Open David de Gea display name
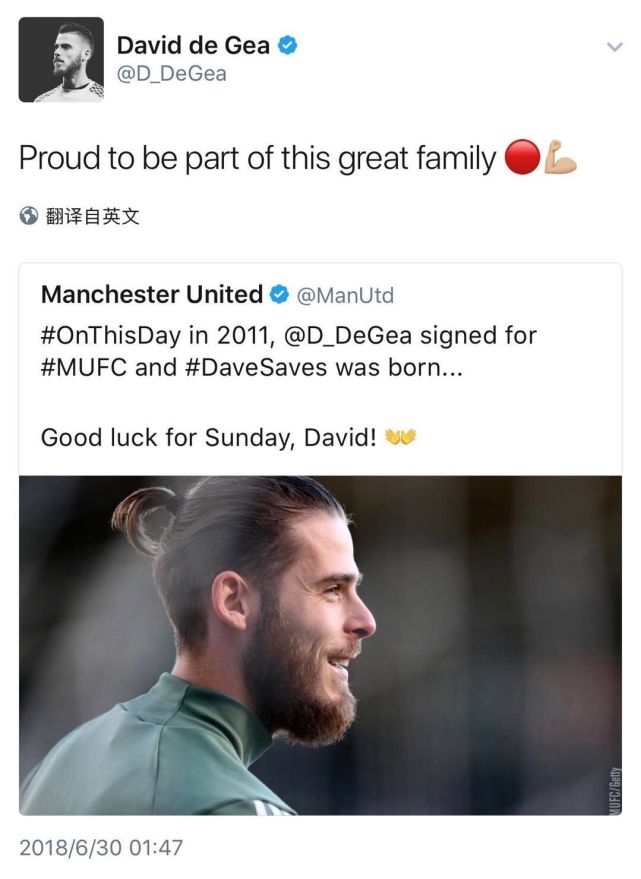 click(193, 45)
